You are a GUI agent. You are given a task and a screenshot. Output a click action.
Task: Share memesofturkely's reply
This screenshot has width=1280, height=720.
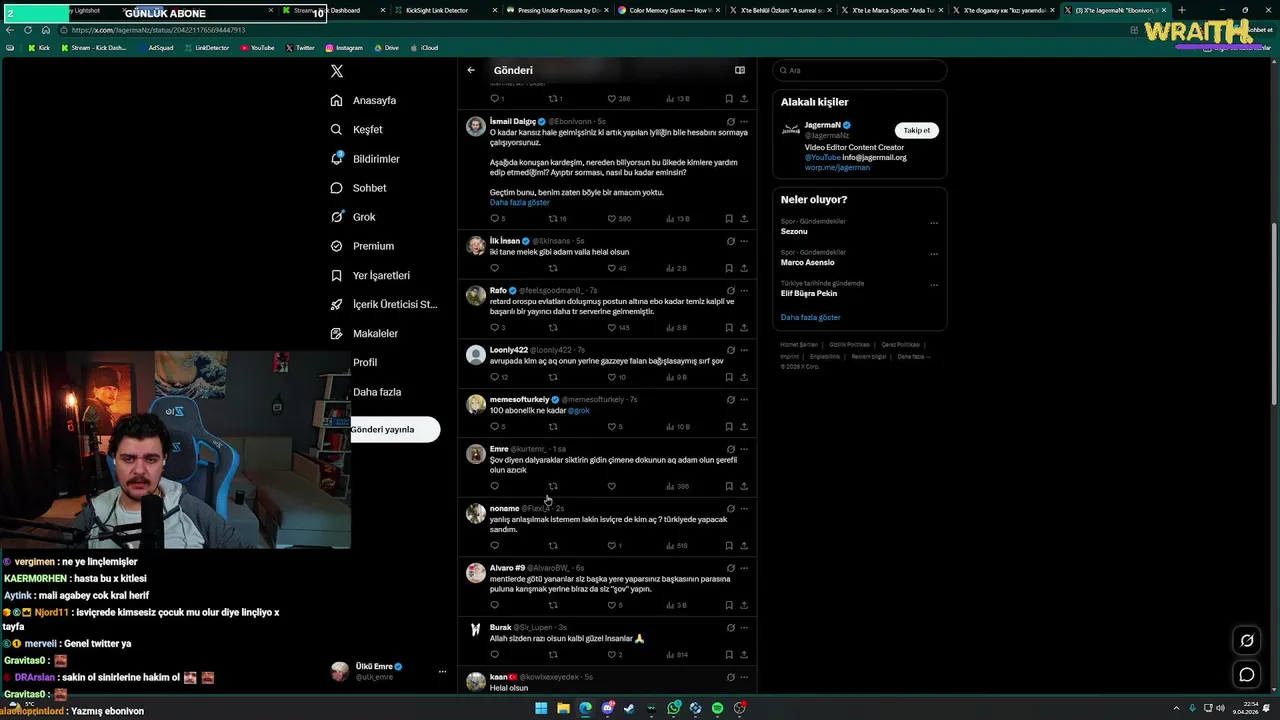[x=744, y=427]
